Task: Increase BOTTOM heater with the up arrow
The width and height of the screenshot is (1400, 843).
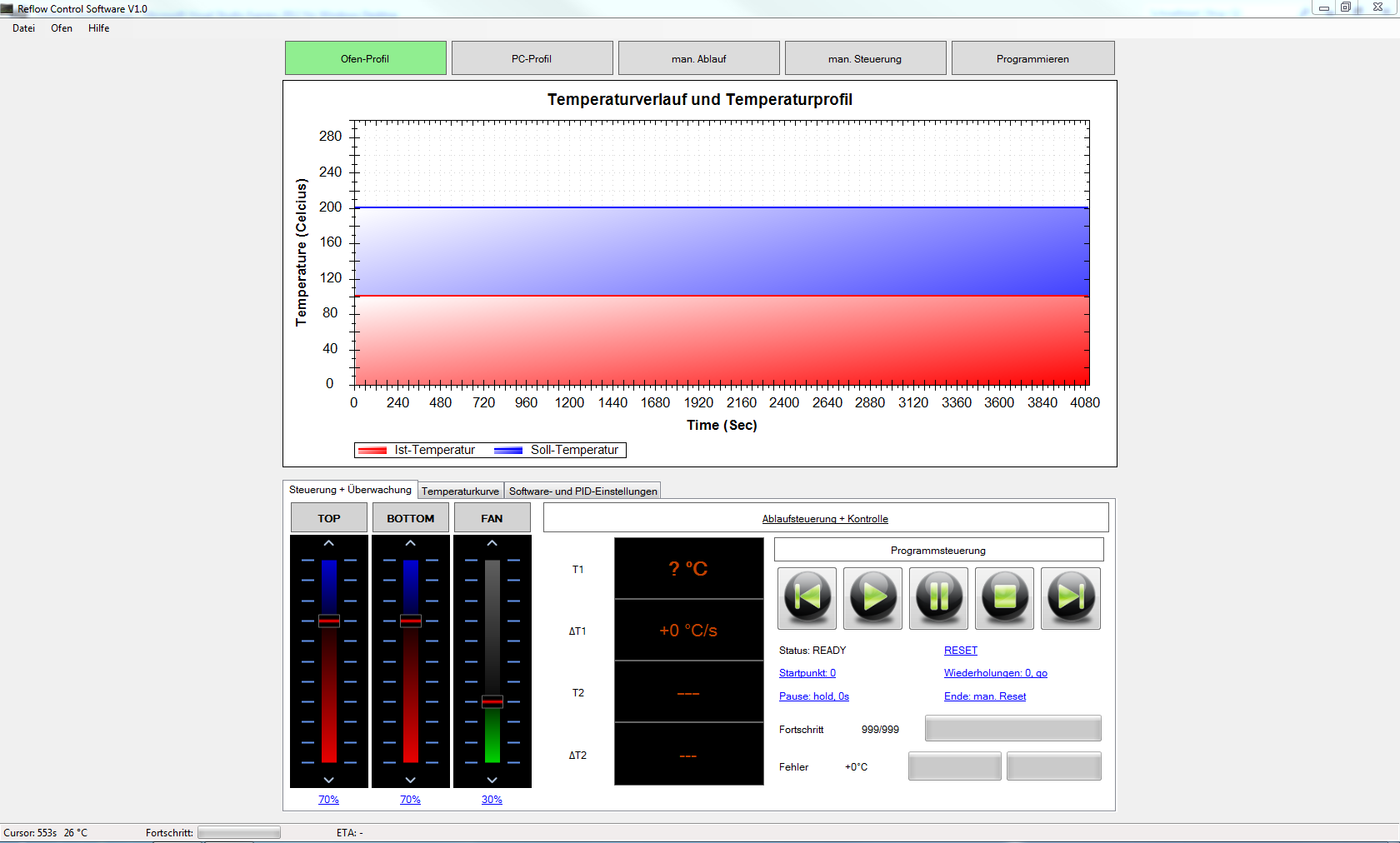Action: pyautogui.click(x=411, y=543)
